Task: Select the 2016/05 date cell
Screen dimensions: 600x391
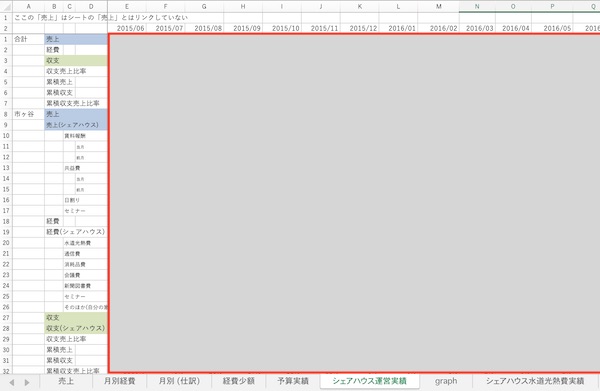Action: 552,28
